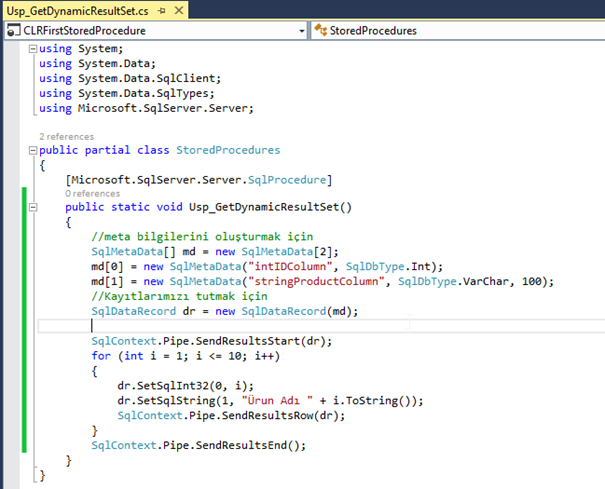
Task: Click the comment '//meta bilgilerini oluşturmak için'
Action: 202,237
